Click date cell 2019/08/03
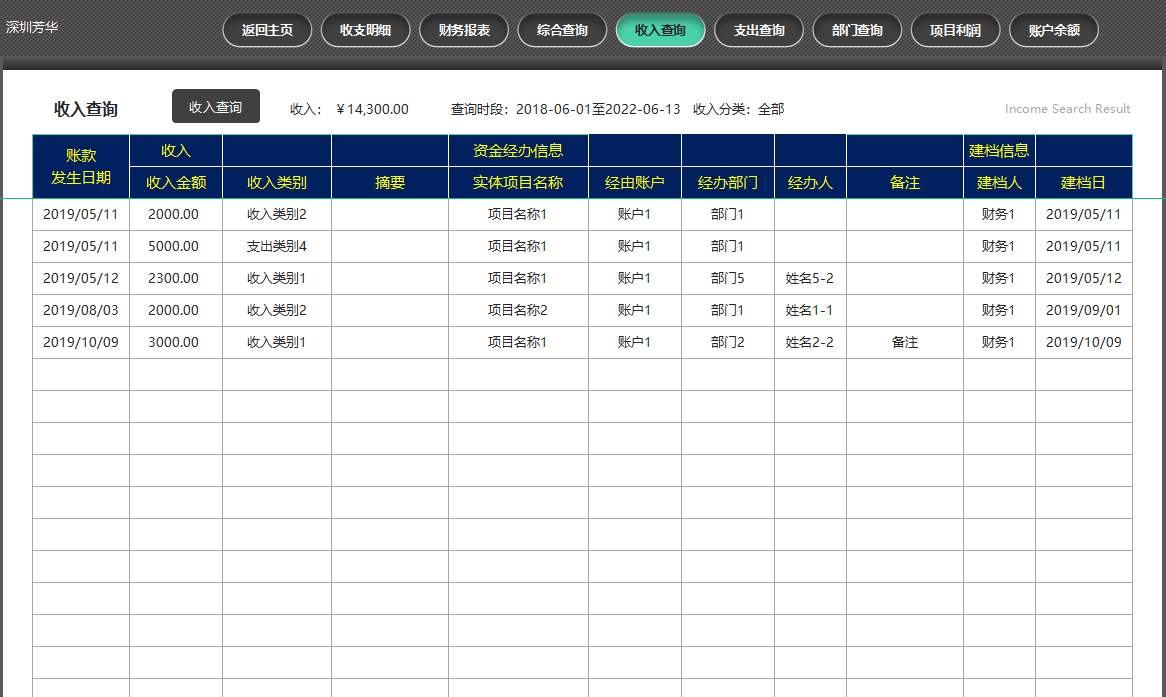This screenshot has width=1166, height=697. (x=81, y=310)
